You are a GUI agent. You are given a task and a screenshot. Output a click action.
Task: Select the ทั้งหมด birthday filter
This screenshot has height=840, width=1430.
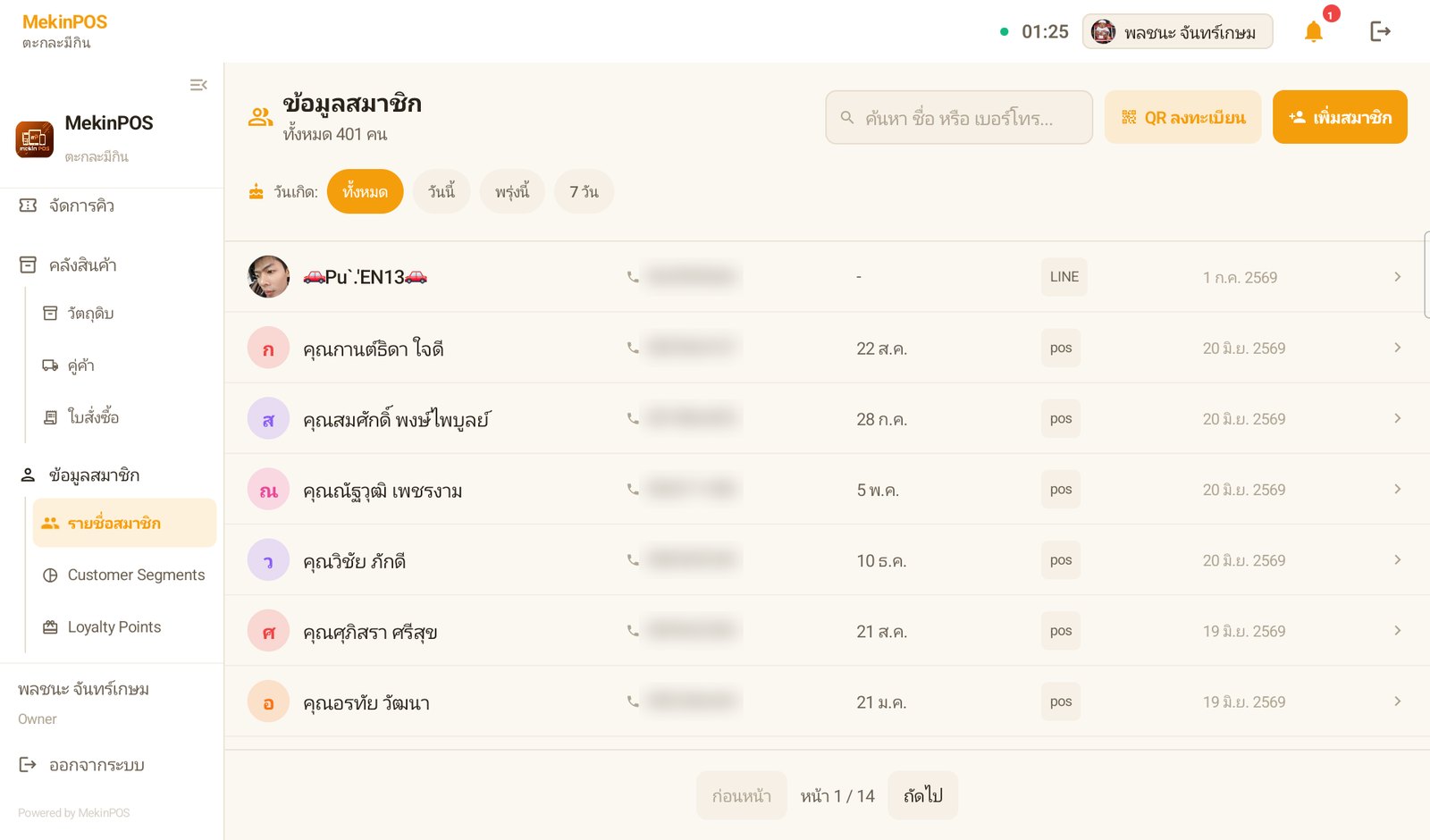tap(365, 191)
